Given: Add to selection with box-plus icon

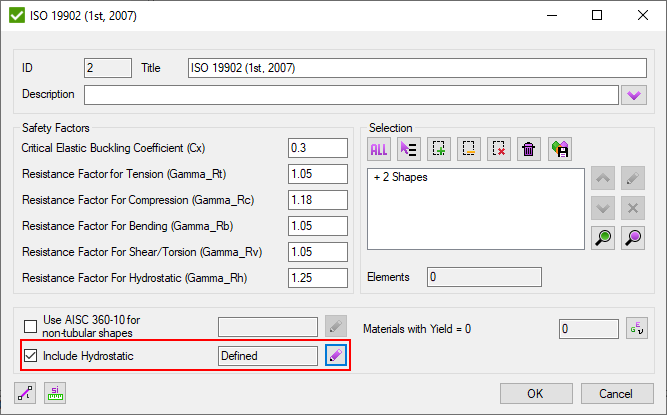Looking at the screenshot, I should point(439,149).
